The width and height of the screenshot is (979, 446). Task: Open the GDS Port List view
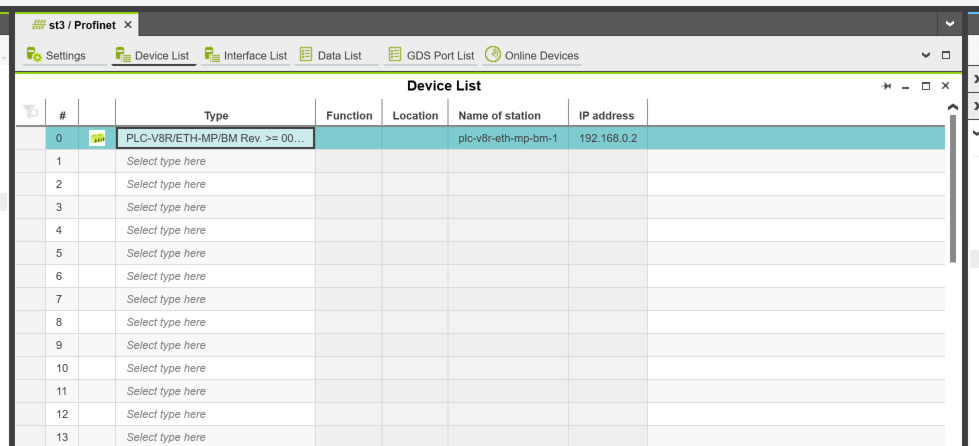pos(431,56)
